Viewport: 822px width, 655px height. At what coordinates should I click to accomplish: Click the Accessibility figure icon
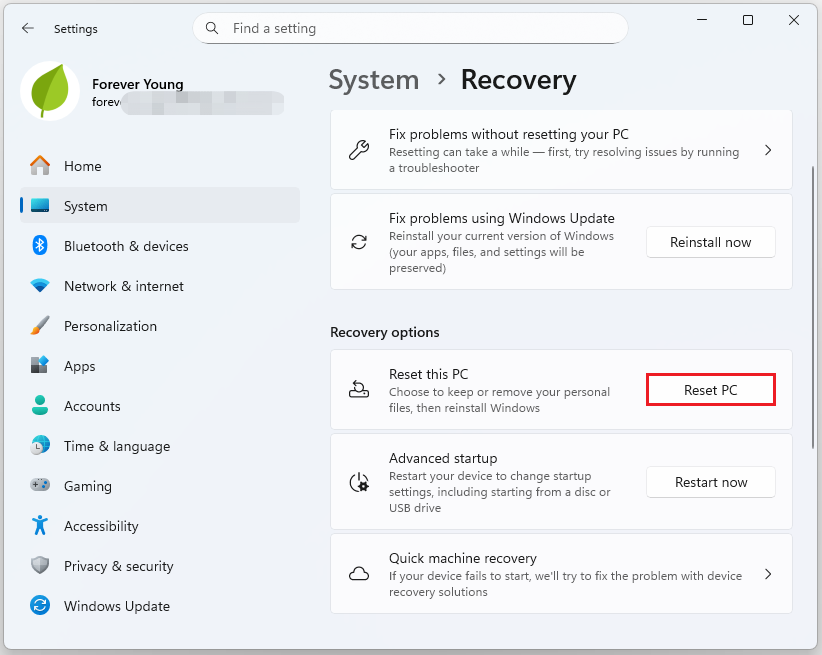coord(40,525)
